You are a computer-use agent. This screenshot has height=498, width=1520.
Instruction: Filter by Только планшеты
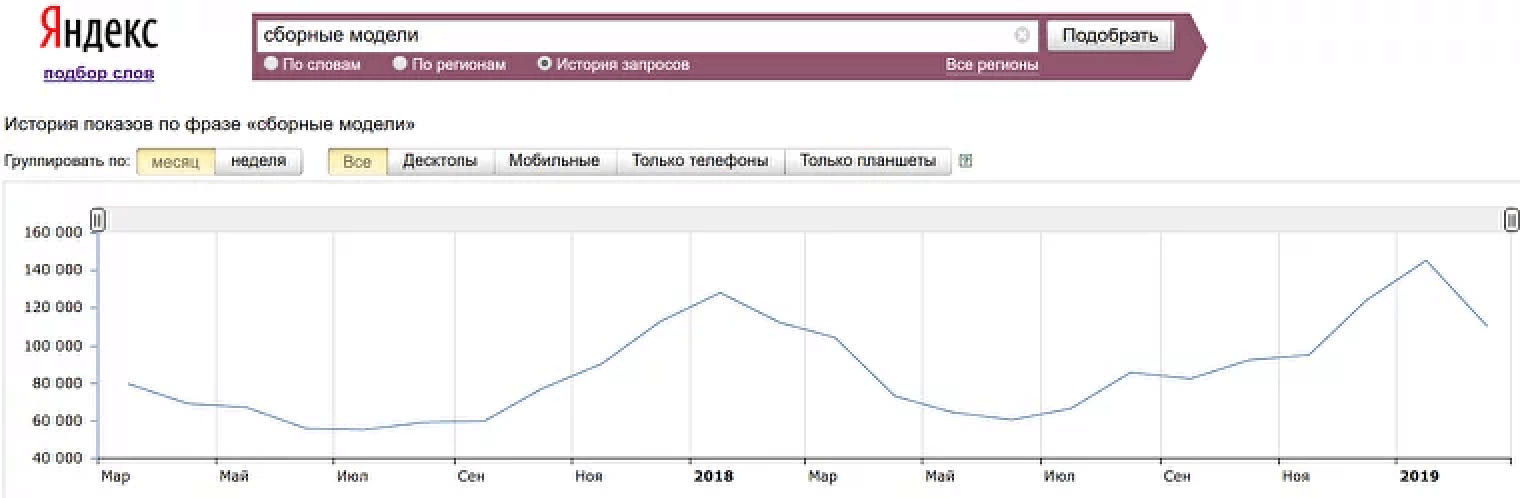pos(867,161)
